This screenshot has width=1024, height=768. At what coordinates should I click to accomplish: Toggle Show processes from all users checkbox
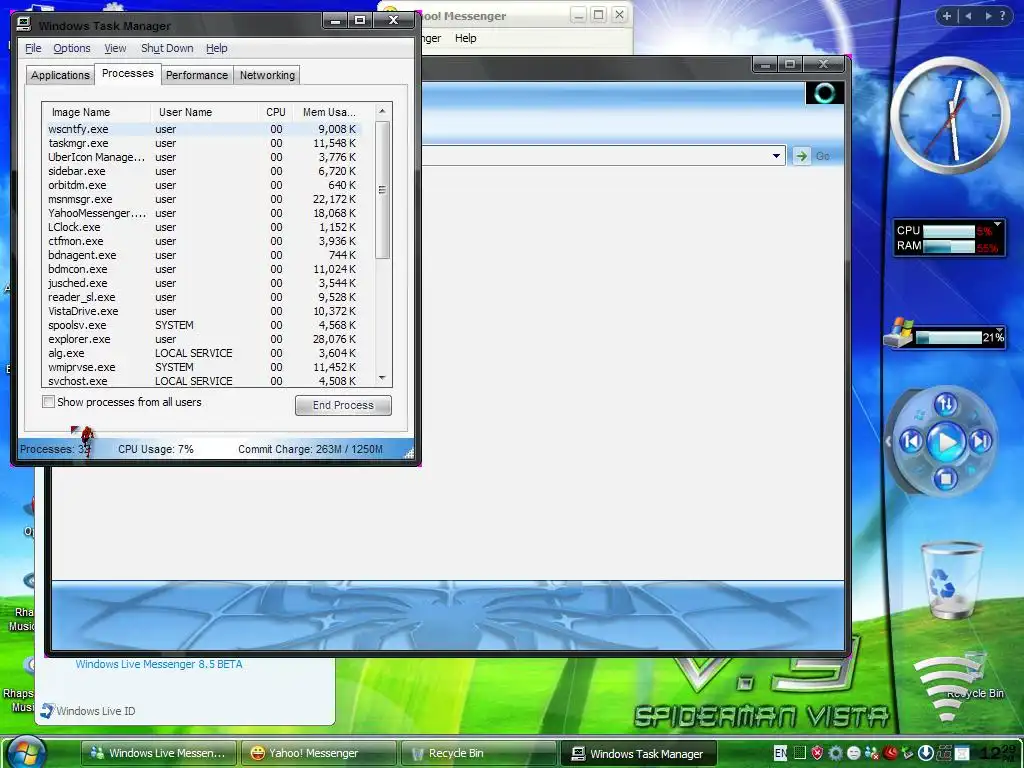point(48,402)
